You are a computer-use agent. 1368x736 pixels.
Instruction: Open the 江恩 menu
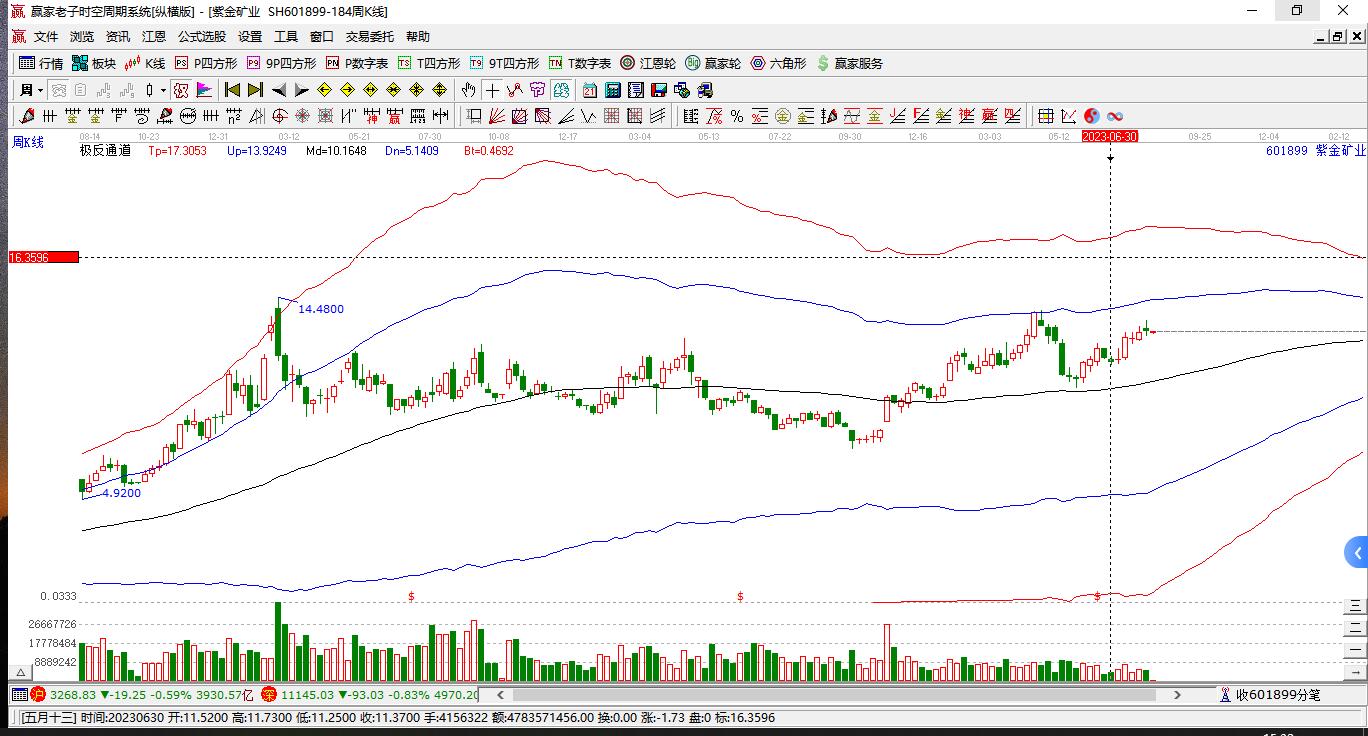[x=154, y=37]
